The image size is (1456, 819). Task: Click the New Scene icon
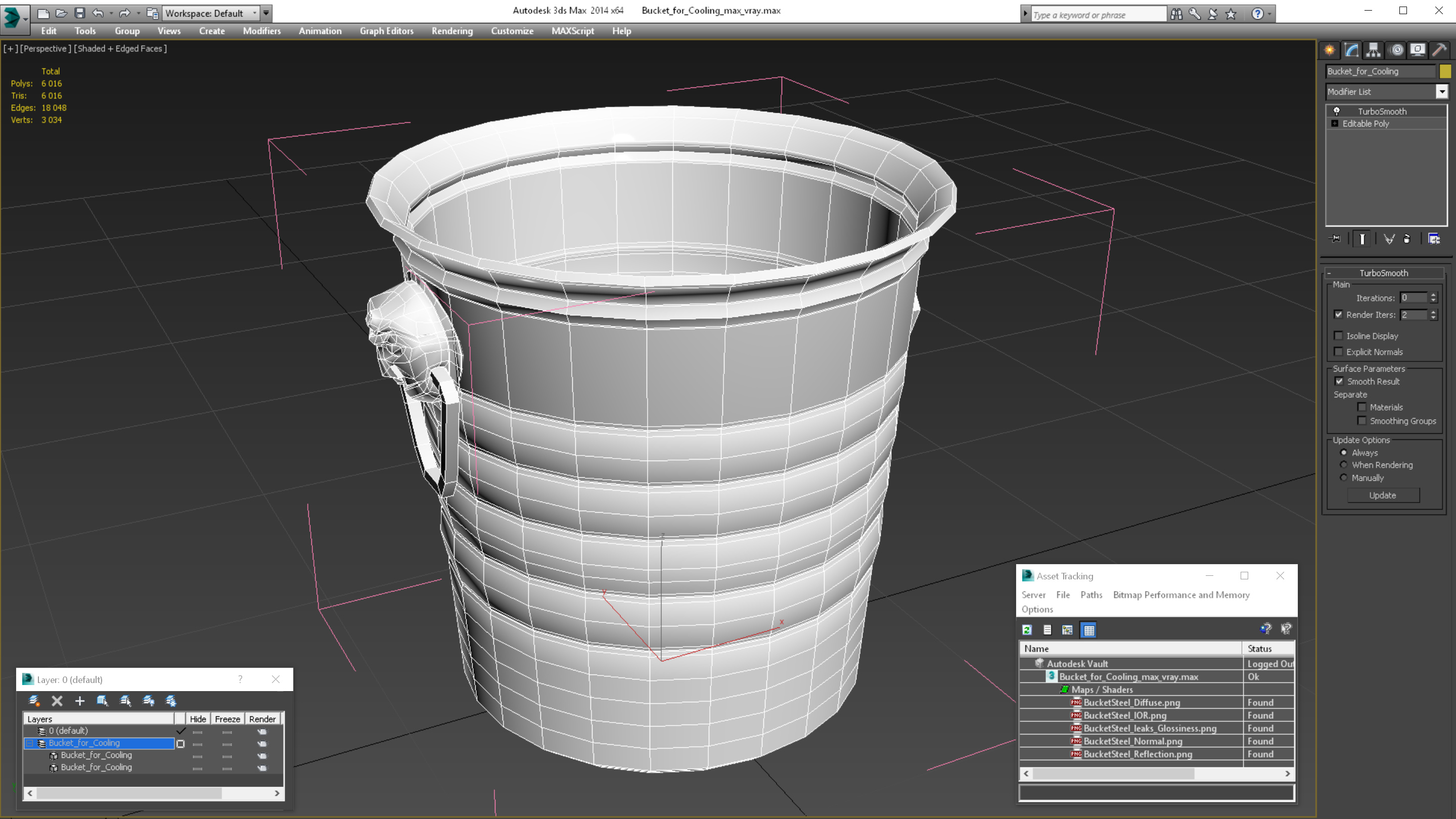click(43, 13)
